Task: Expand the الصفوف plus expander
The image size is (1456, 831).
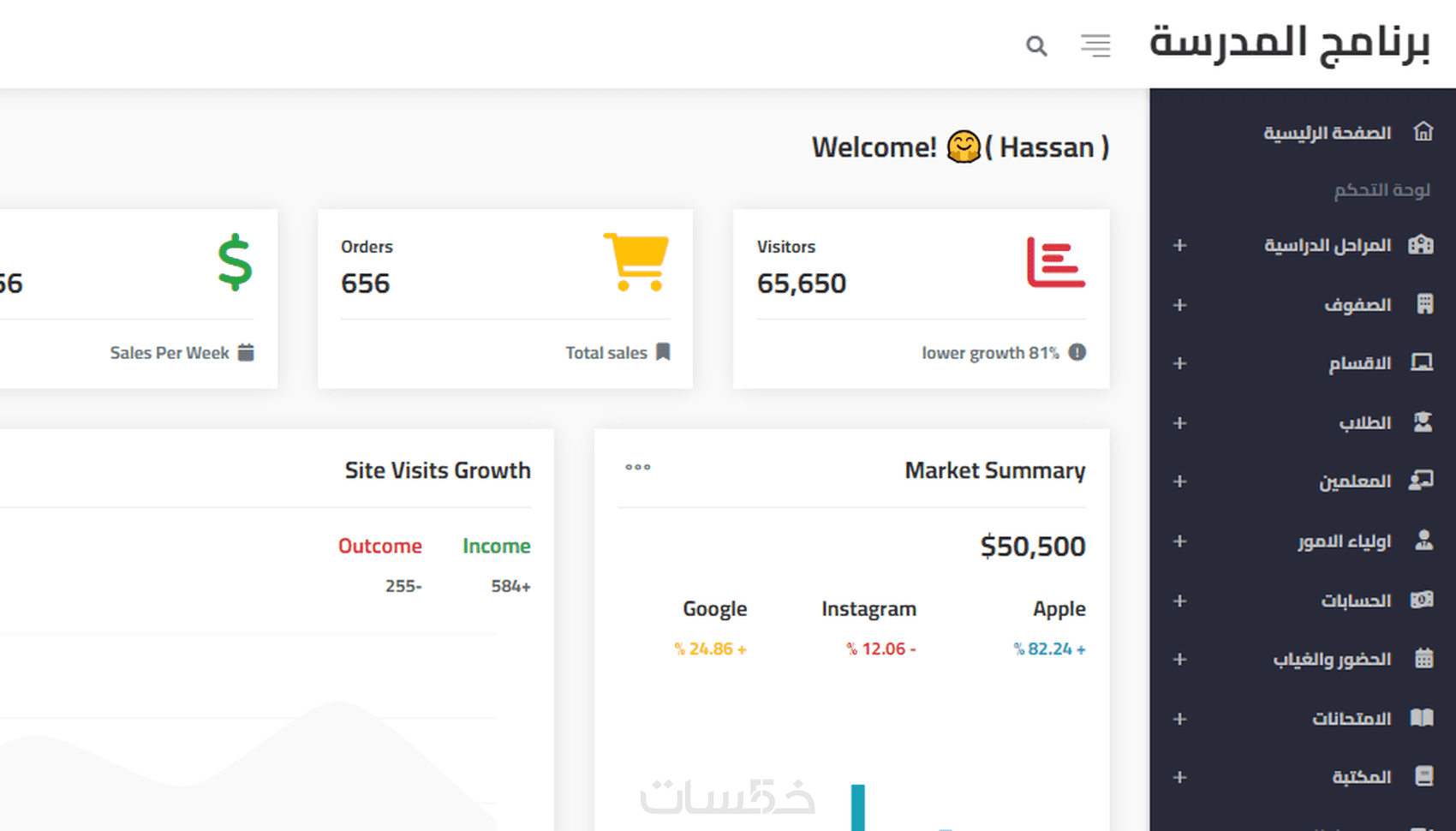Action: 1179,305
